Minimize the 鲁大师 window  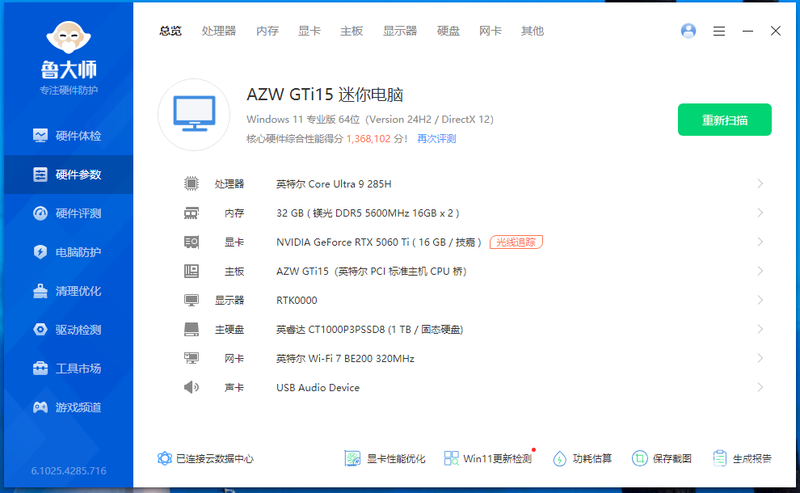click(x=747, y=31)
